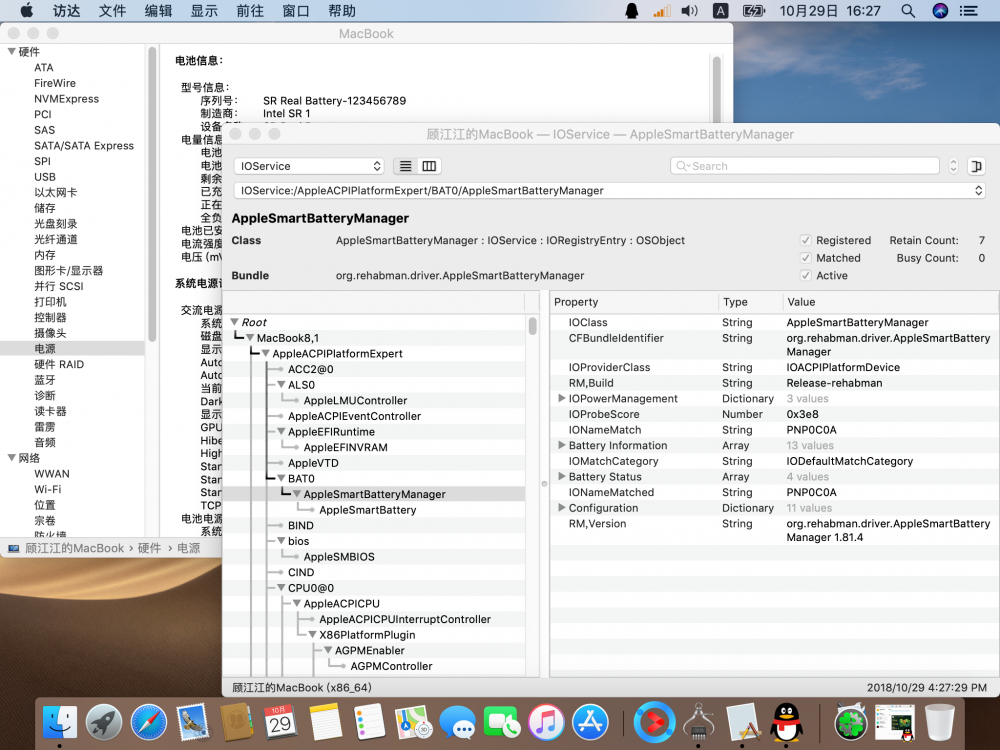This screenshot has height=750, width=1000.
Task: Toggle the Active checkbox
Action: point(805,276)
